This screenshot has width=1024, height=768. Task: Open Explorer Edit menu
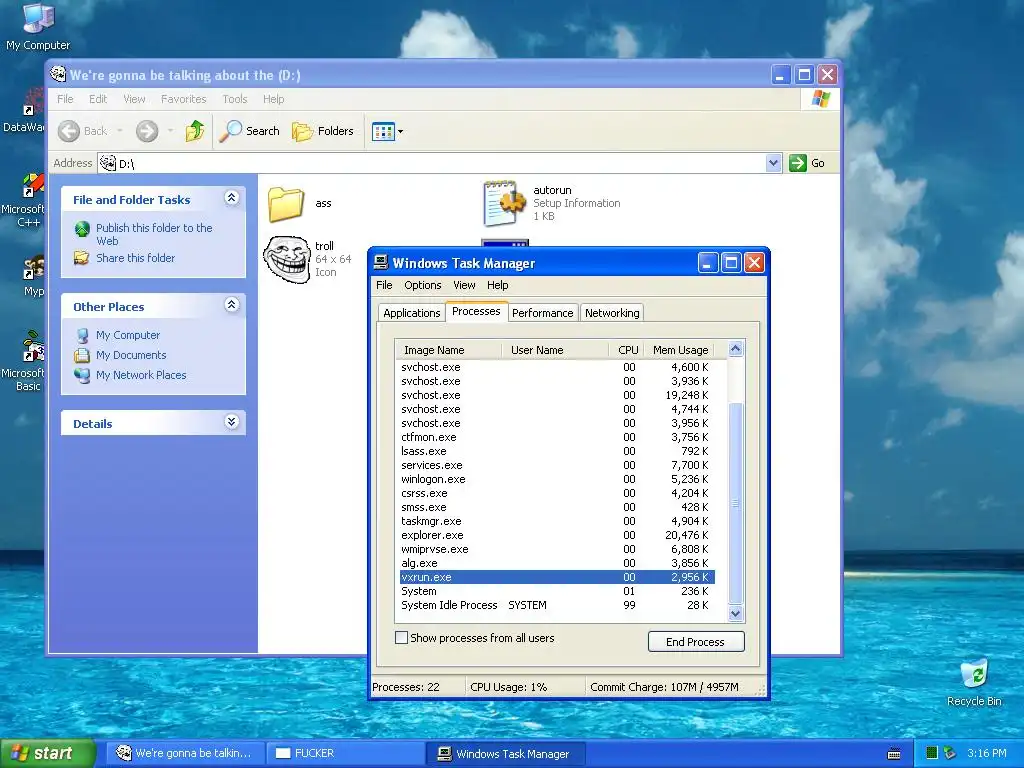click(98, 99)
